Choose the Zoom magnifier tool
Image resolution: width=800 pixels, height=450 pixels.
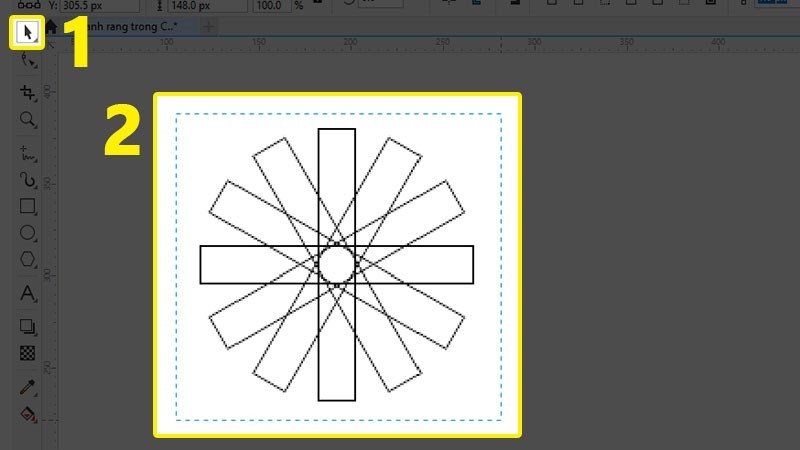click(27, 120)
